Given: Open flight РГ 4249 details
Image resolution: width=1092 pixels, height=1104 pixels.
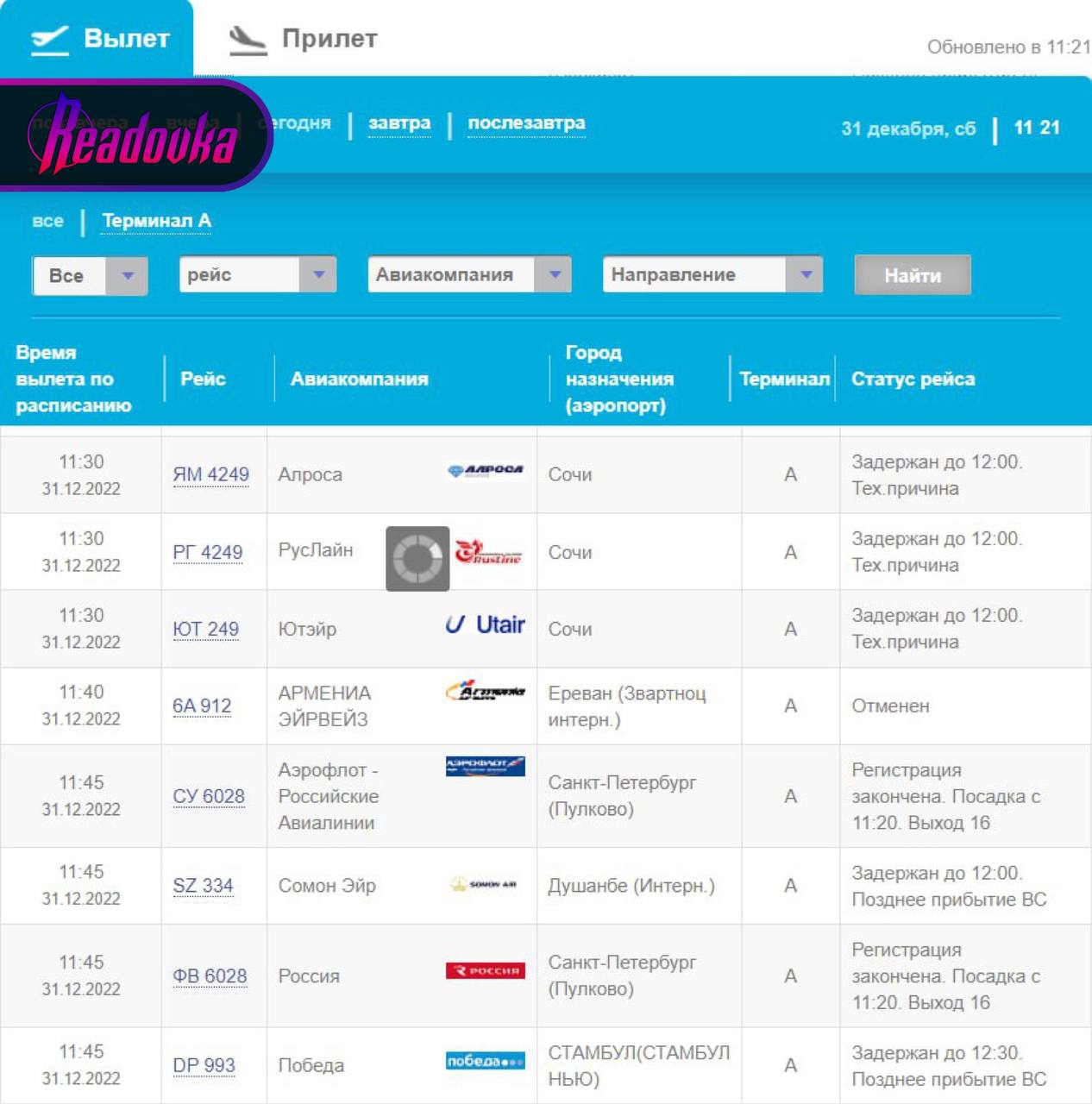Looking at the screenshot, I should pos(207,552).
